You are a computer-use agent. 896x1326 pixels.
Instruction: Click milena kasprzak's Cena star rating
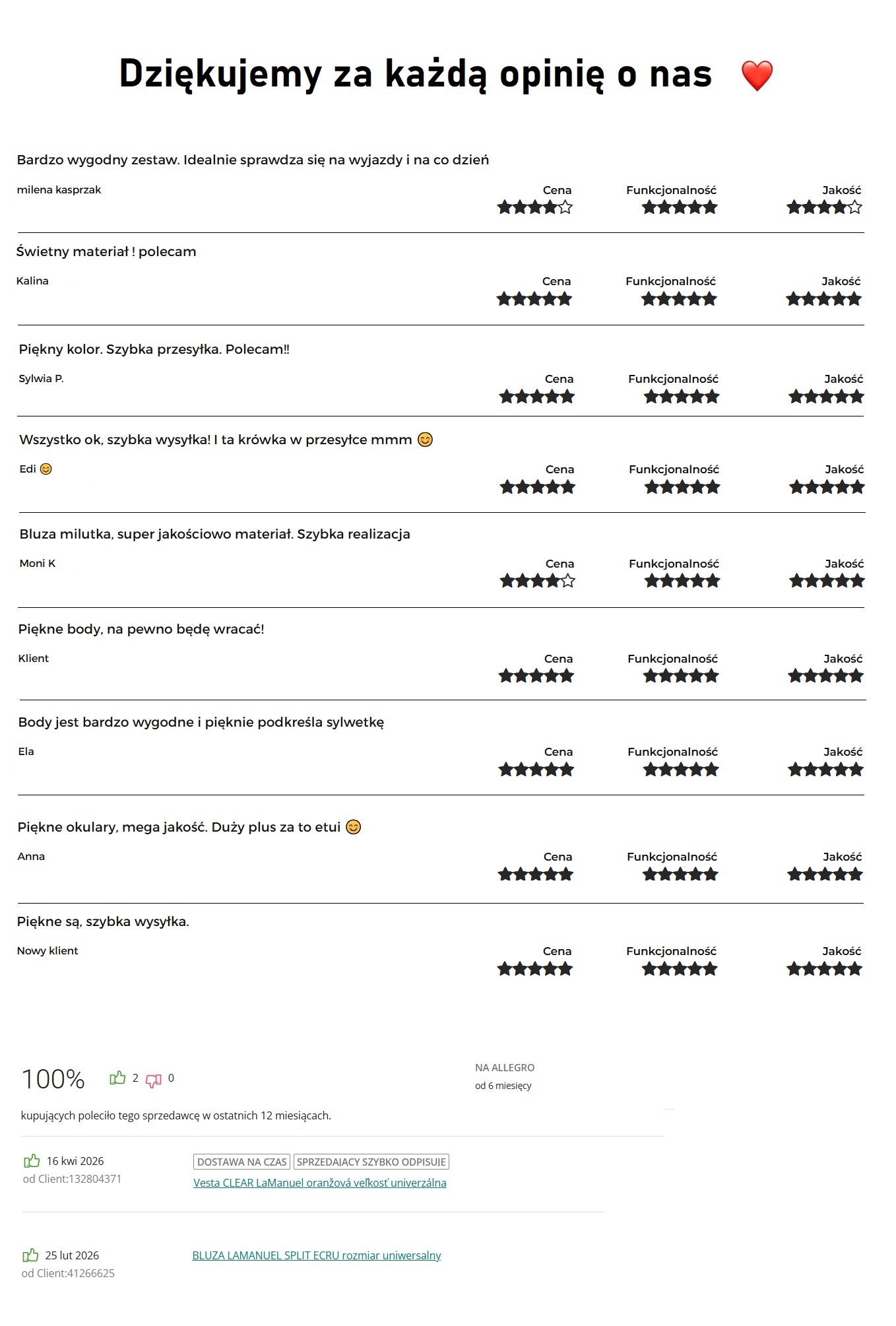(535, 208)
